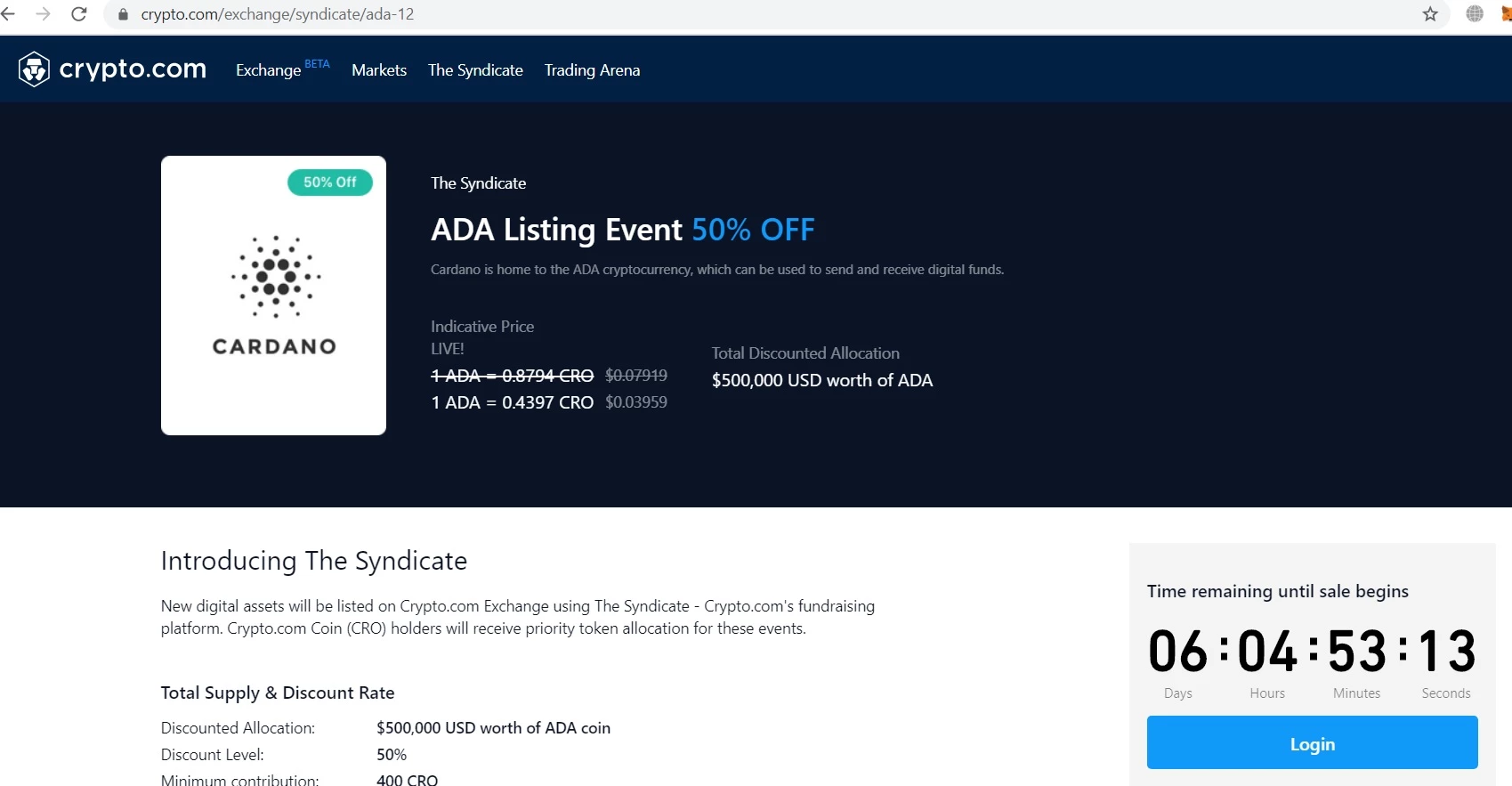Reload the page with the refresh icon
Viewport: 1512px width, 786px height.
coord(79,14)
